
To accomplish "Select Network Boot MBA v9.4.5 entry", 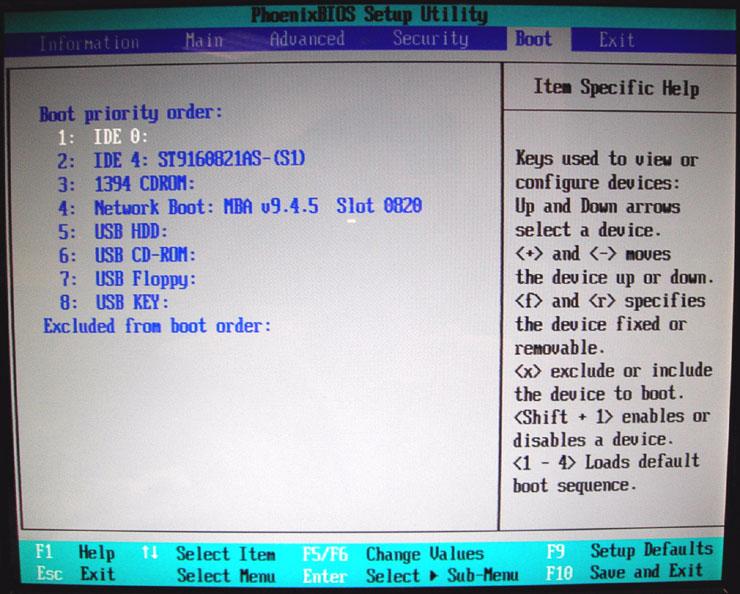I will [x=240, y=207].
